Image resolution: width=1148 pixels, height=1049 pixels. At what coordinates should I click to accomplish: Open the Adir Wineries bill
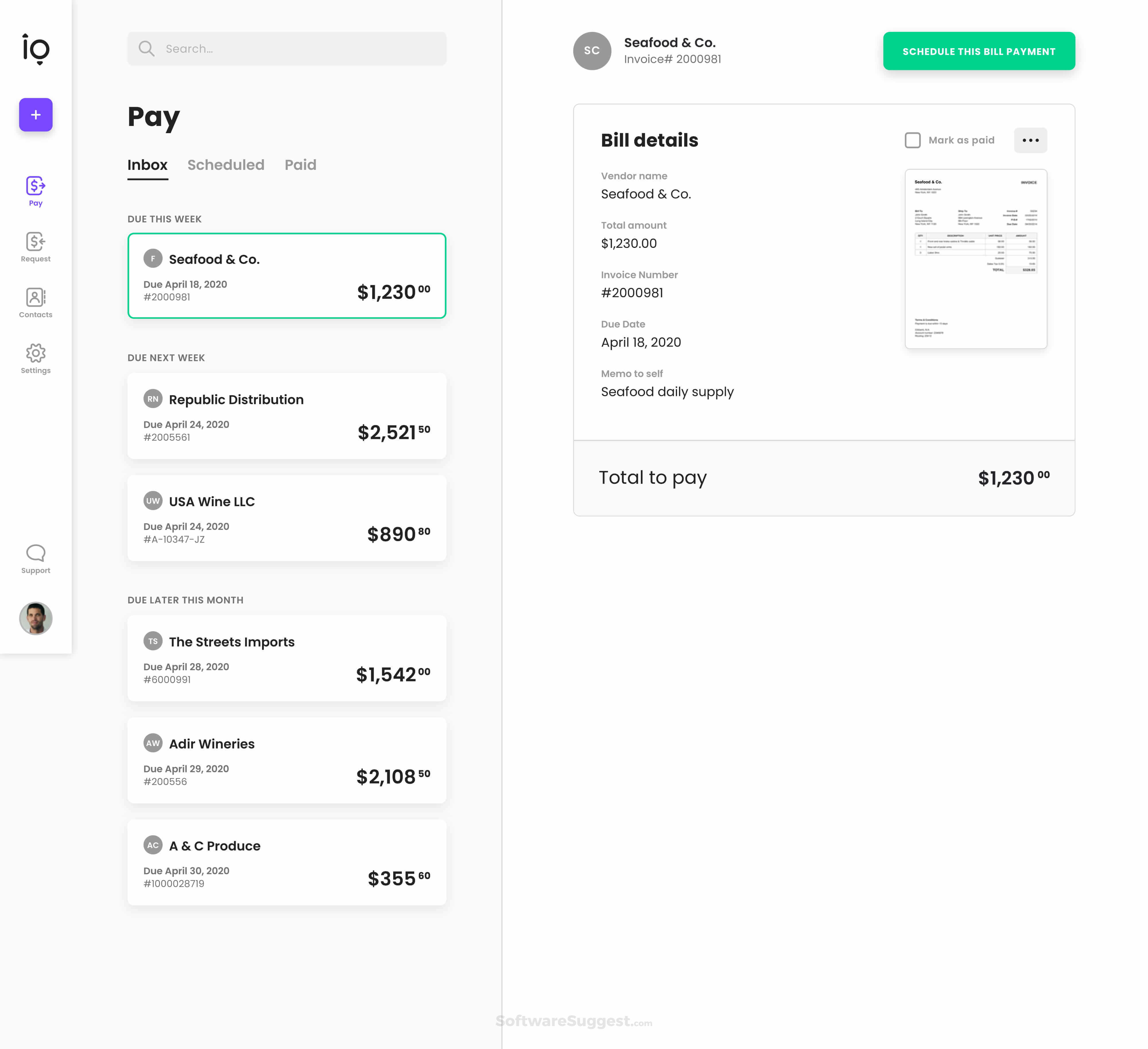pos(286,760)
